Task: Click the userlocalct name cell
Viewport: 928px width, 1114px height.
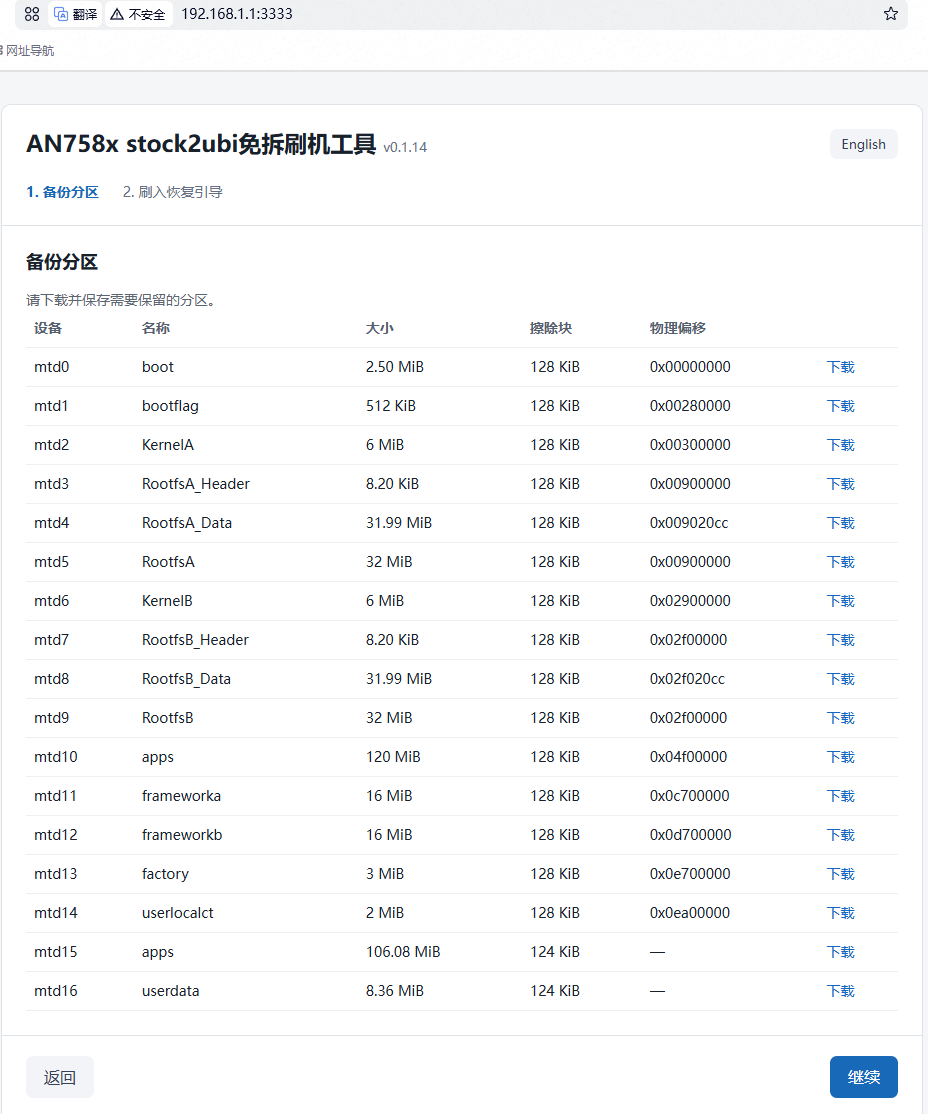Action: [x=178, y=914]
